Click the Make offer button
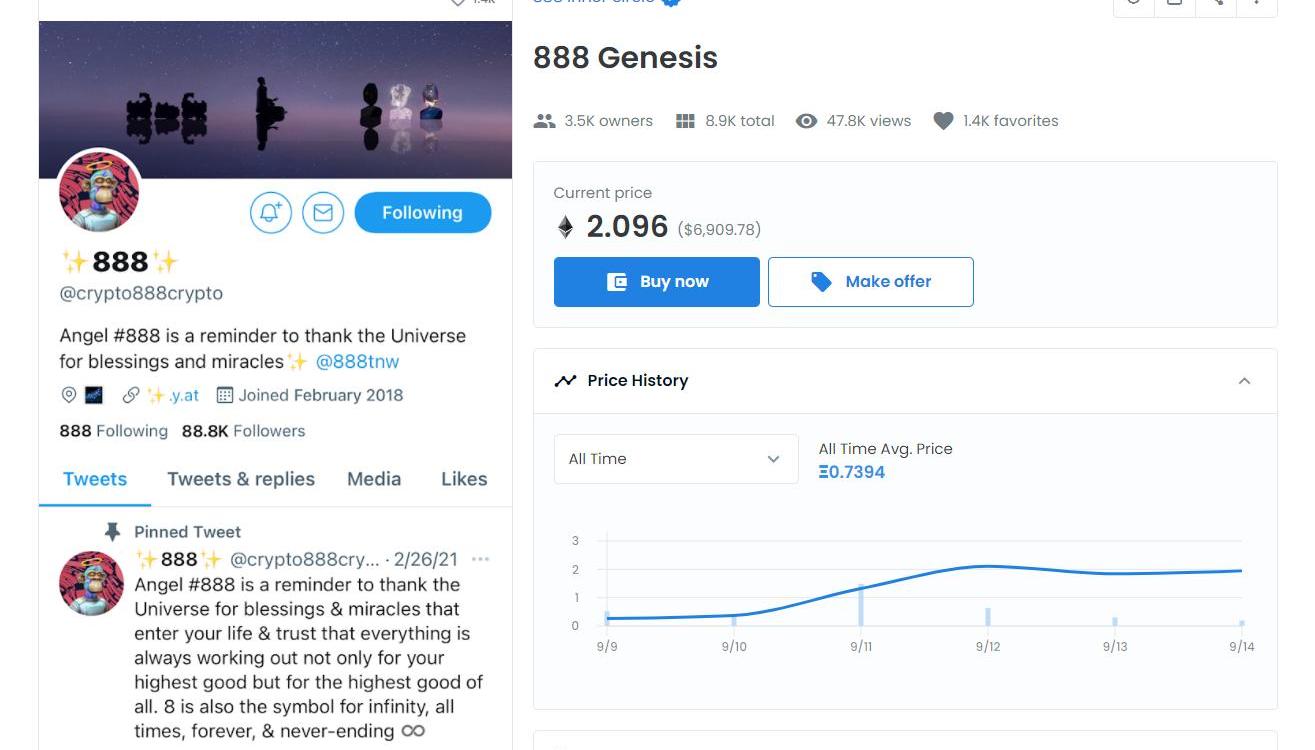 [871, 282]
